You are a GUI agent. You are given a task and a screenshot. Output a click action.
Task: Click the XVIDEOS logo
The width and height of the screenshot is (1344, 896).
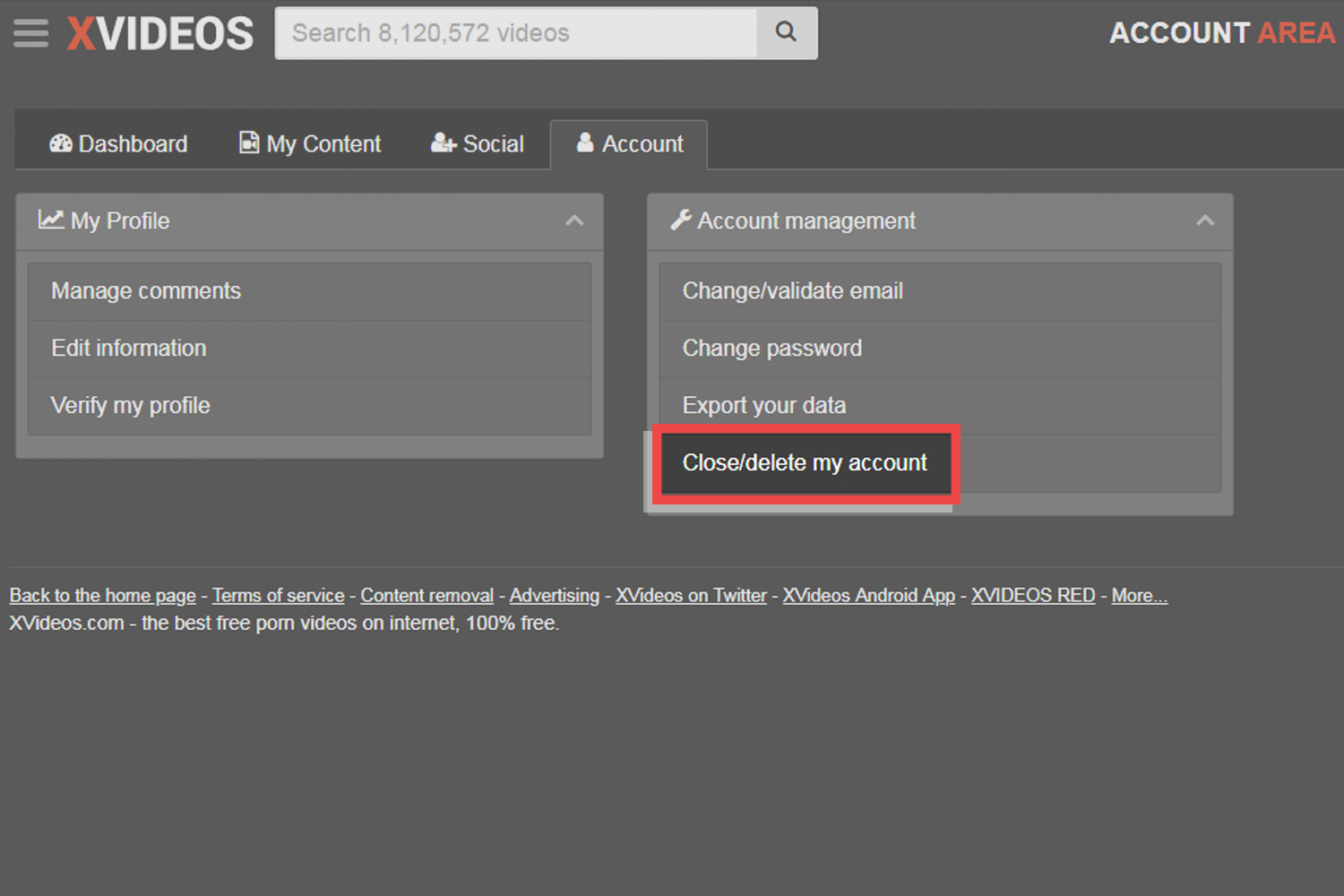point(160,34)
